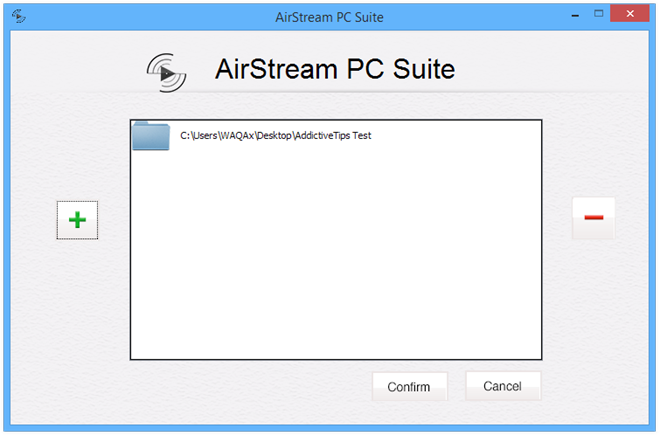Viewport: 660px width, 435px height.
Task: Close the AirStream PC Suite window
Action: [630, 13]
